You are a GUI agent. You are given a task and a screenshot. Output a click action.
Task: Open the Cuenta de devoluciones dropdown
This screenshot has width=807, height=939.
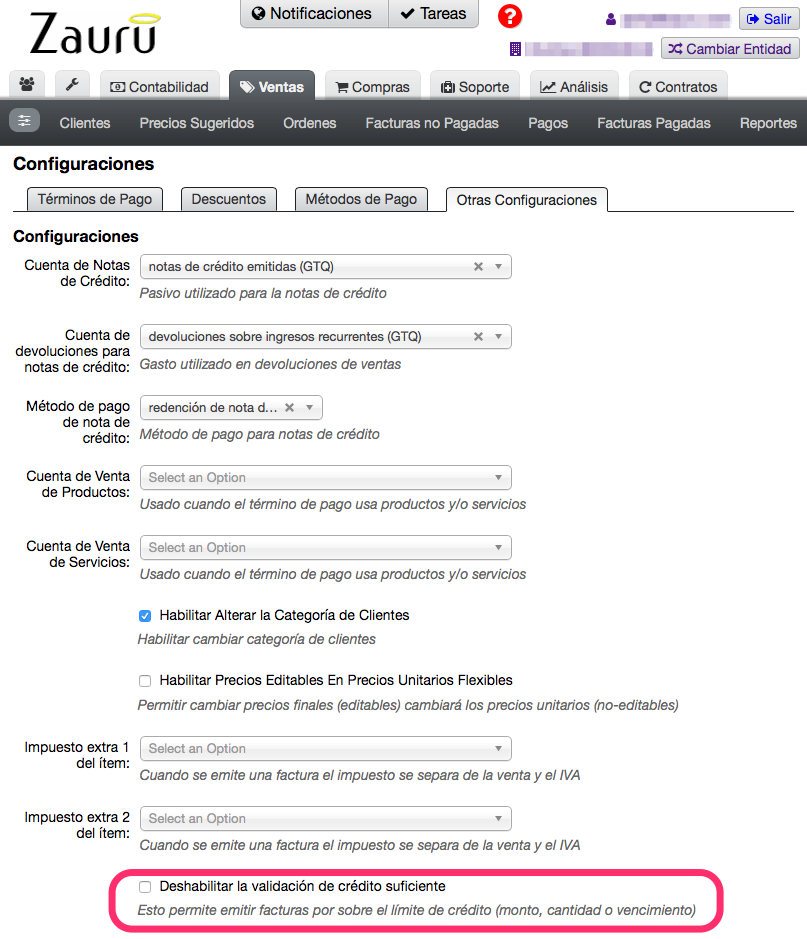pos(326,337)
